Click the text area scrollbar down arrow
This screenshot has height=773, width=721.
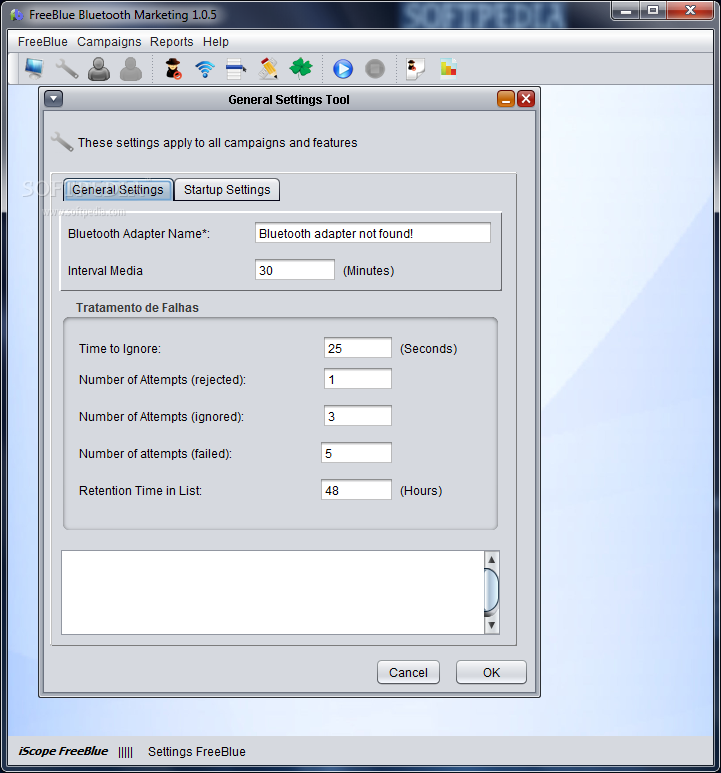pyautogui.click(x=491, y=625)
